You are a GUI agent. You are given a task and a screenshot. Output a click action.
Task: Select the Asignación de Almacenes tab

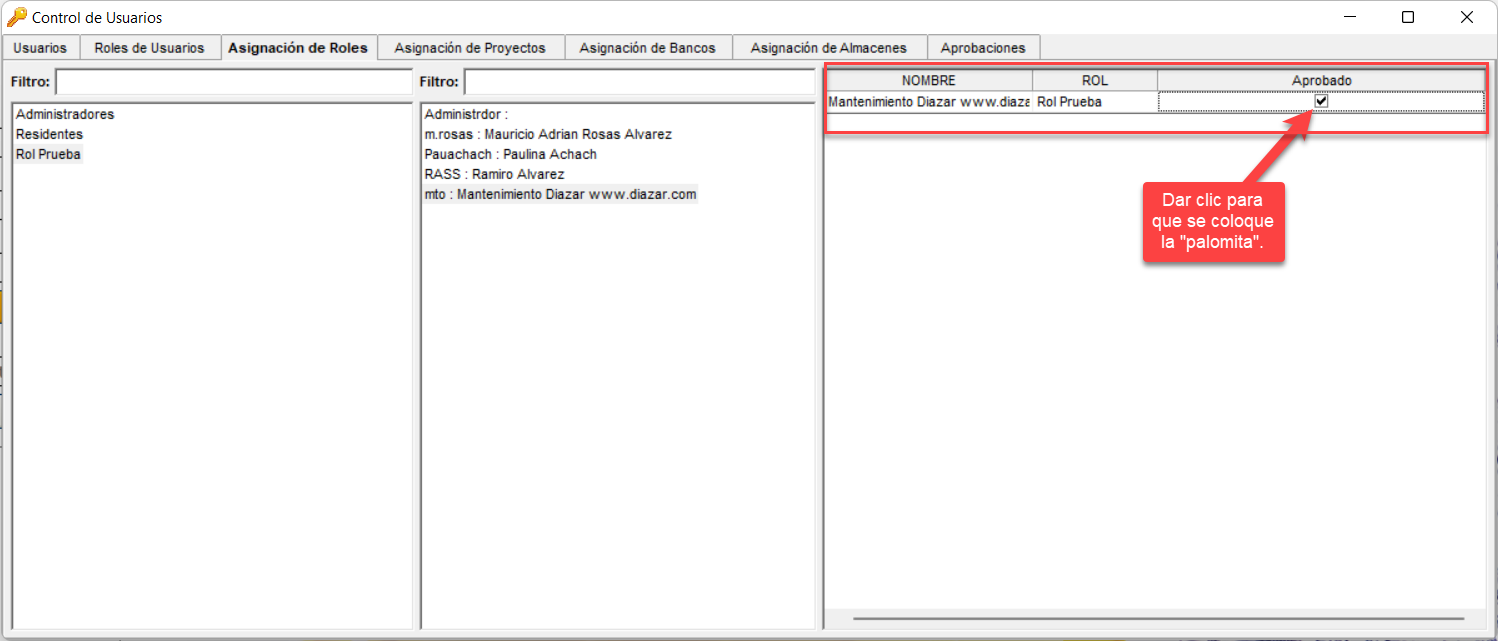click(830, 47)
